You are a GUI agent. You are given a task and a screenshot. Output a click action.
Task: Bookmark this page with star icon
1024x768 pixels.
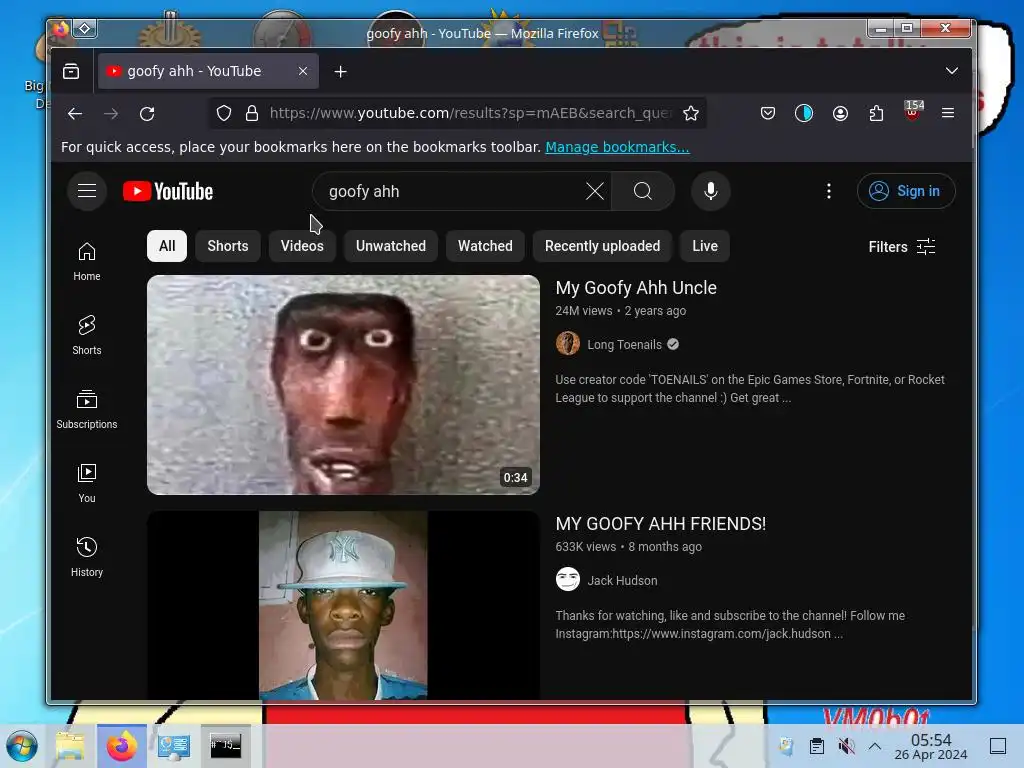pyautogui.click(x=691, y=114)
